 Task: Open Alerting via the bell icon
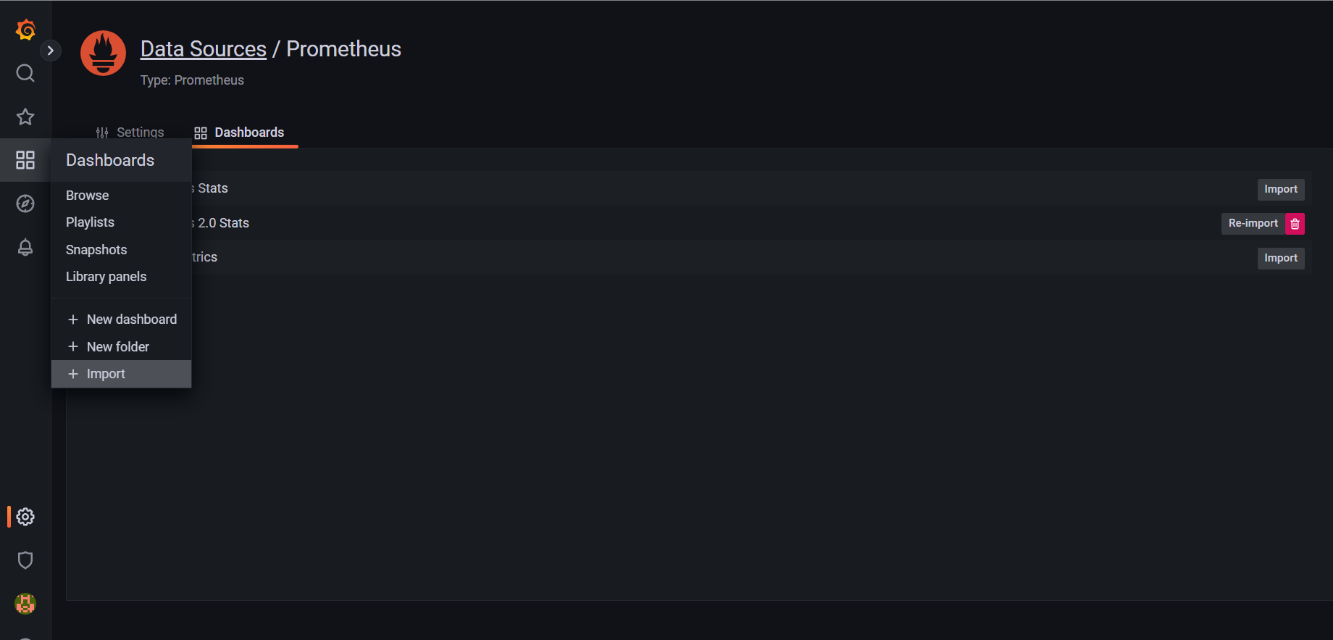25,246
